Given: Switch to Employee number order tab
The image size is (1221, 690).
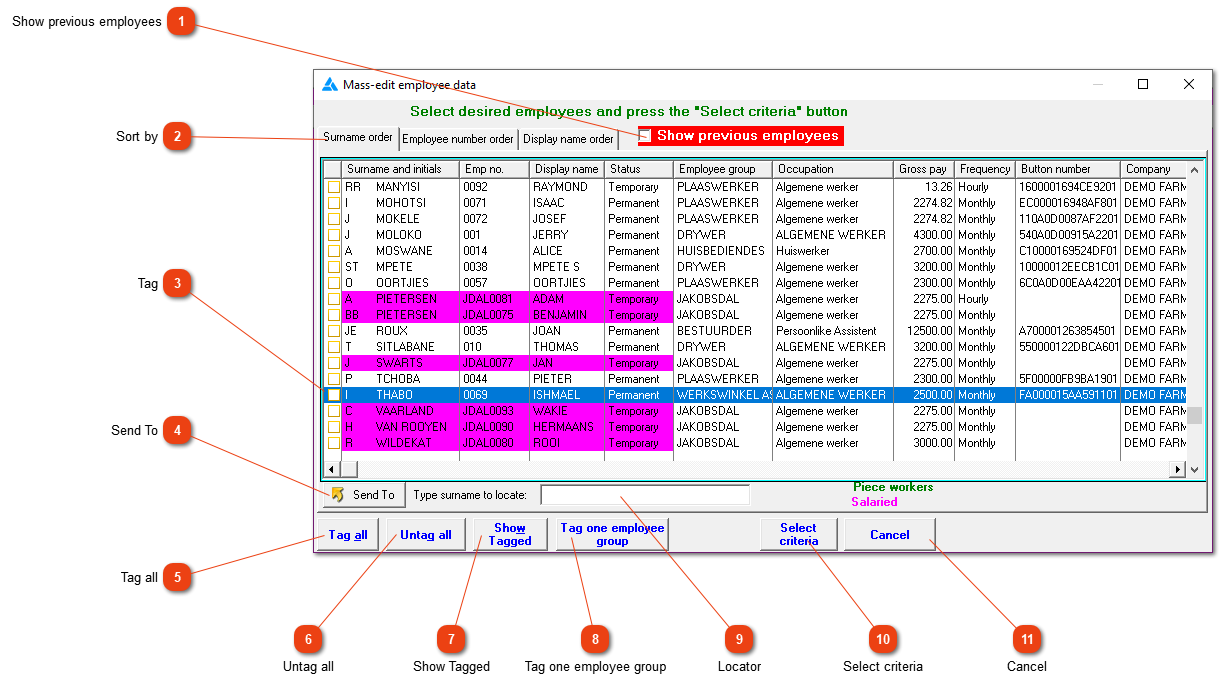Looking at the screenshot, I should 458,139.
